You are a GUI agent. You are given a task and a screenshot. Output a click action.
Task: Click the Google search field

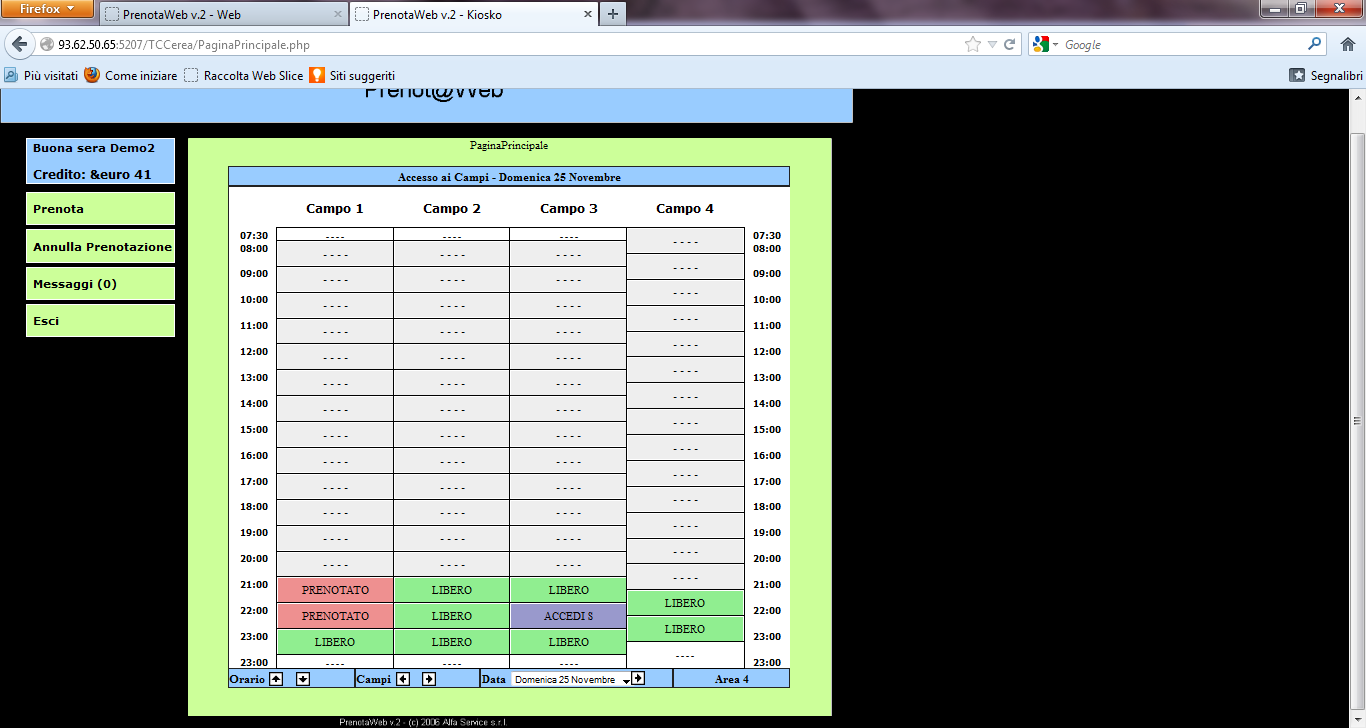(x=1183, y=45)
